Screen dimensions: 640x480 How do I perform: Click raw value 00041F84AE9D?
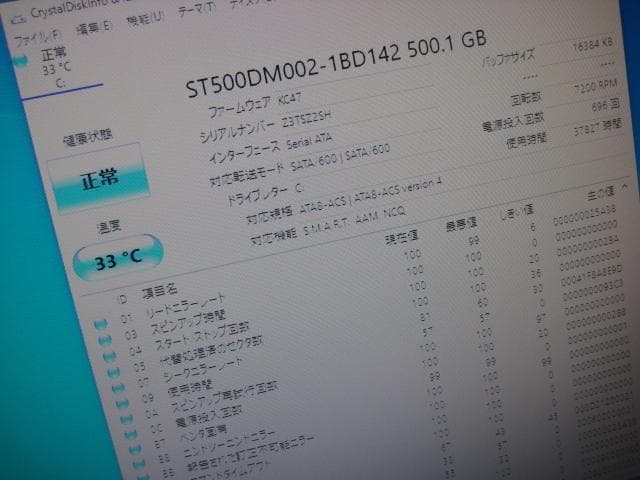[591, 276]
